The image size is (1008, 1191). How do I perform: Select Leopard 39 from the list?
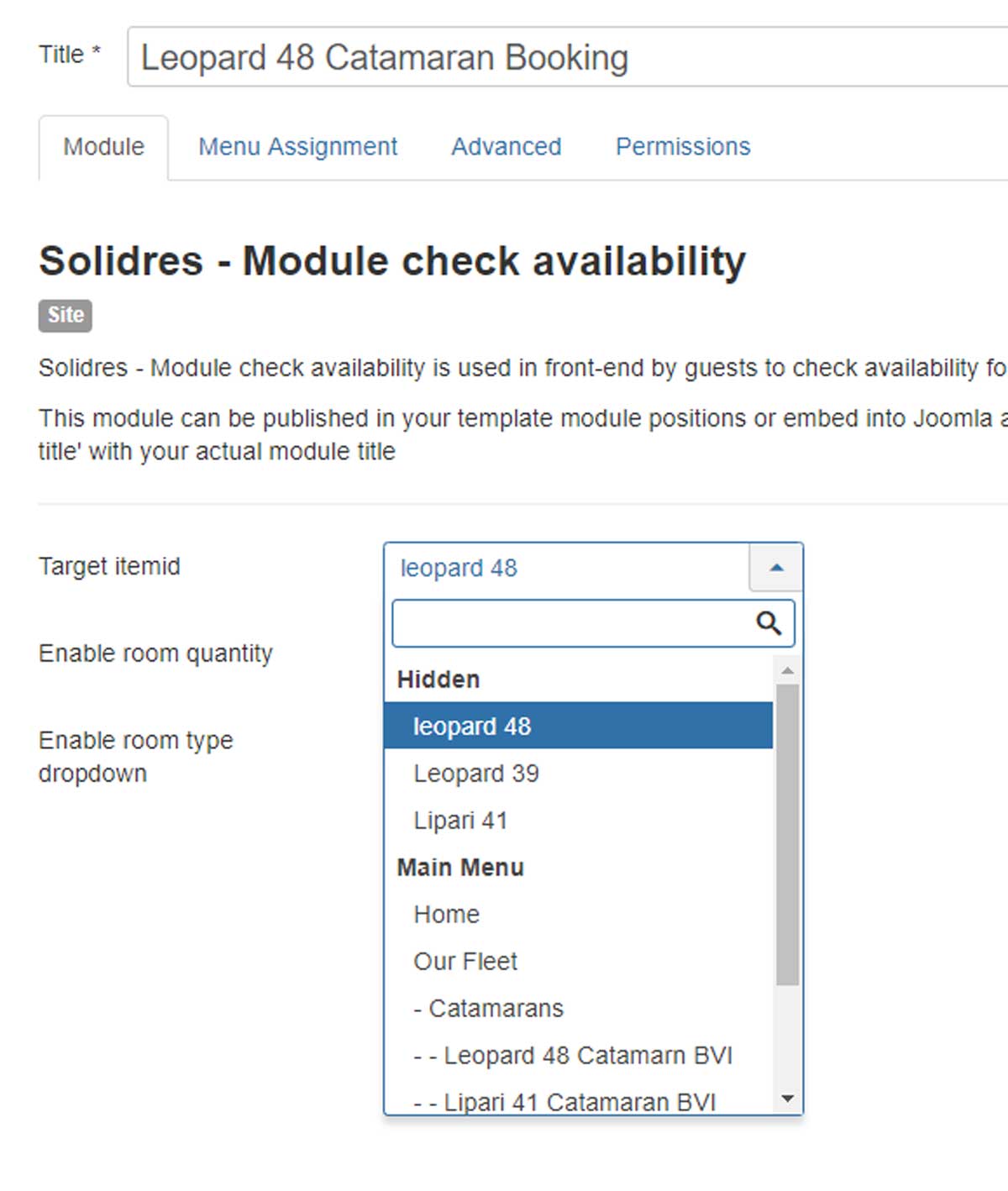coord(476,773)
